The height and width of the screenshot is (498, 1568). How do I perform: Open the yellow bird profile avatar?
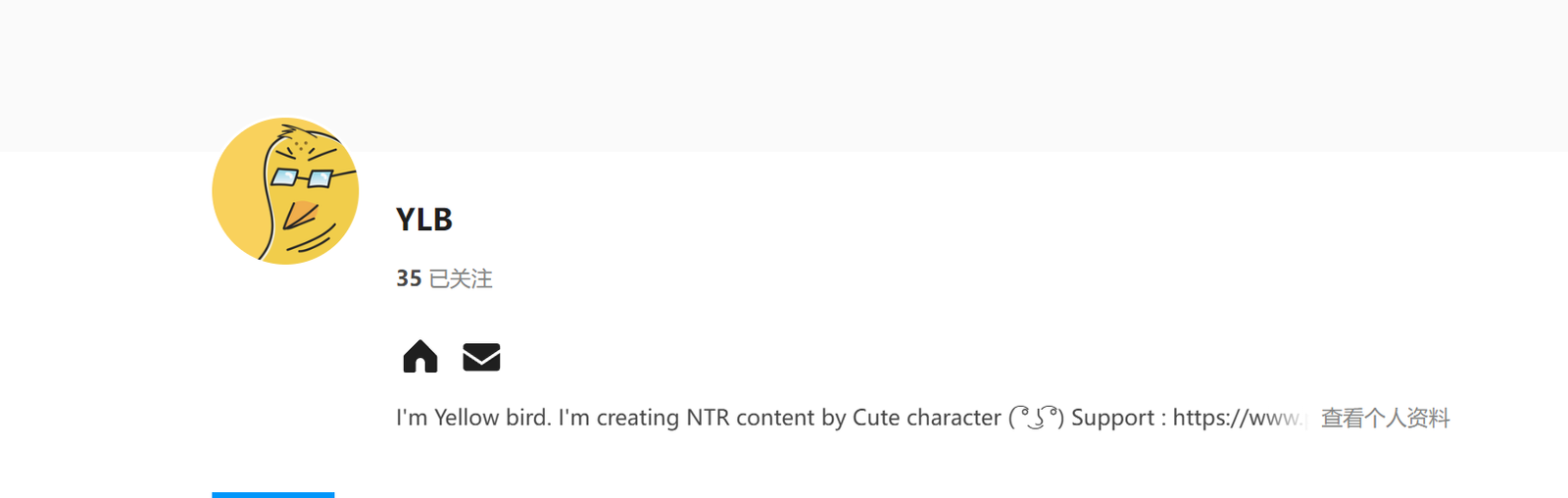coord(285,191)
